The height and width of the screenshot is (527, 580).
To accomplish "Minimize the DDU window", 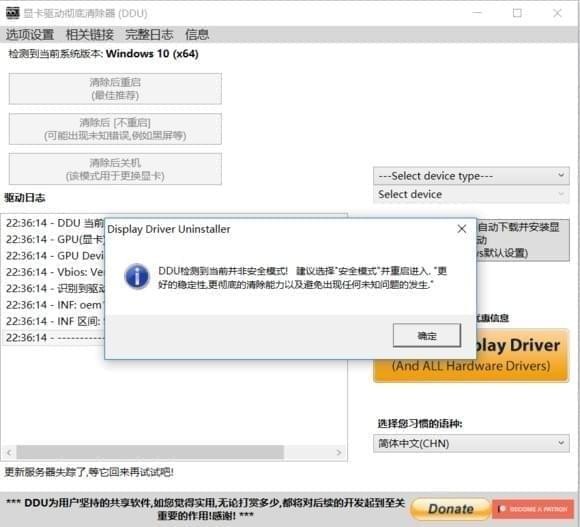I will pos(477,13).
